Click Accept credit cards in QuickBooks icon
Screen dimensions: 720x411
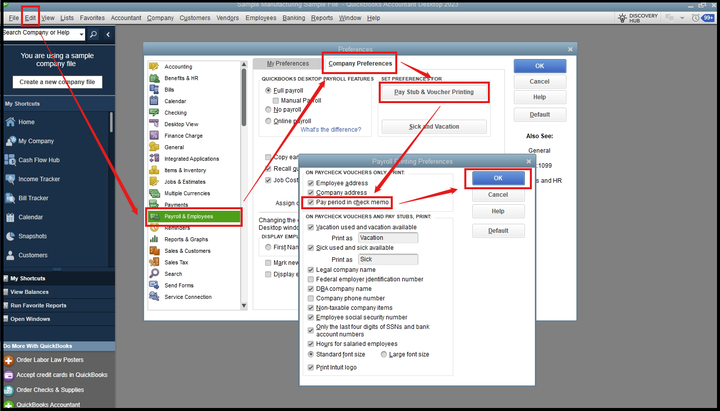pyautogui.click(x=8, y=375)
